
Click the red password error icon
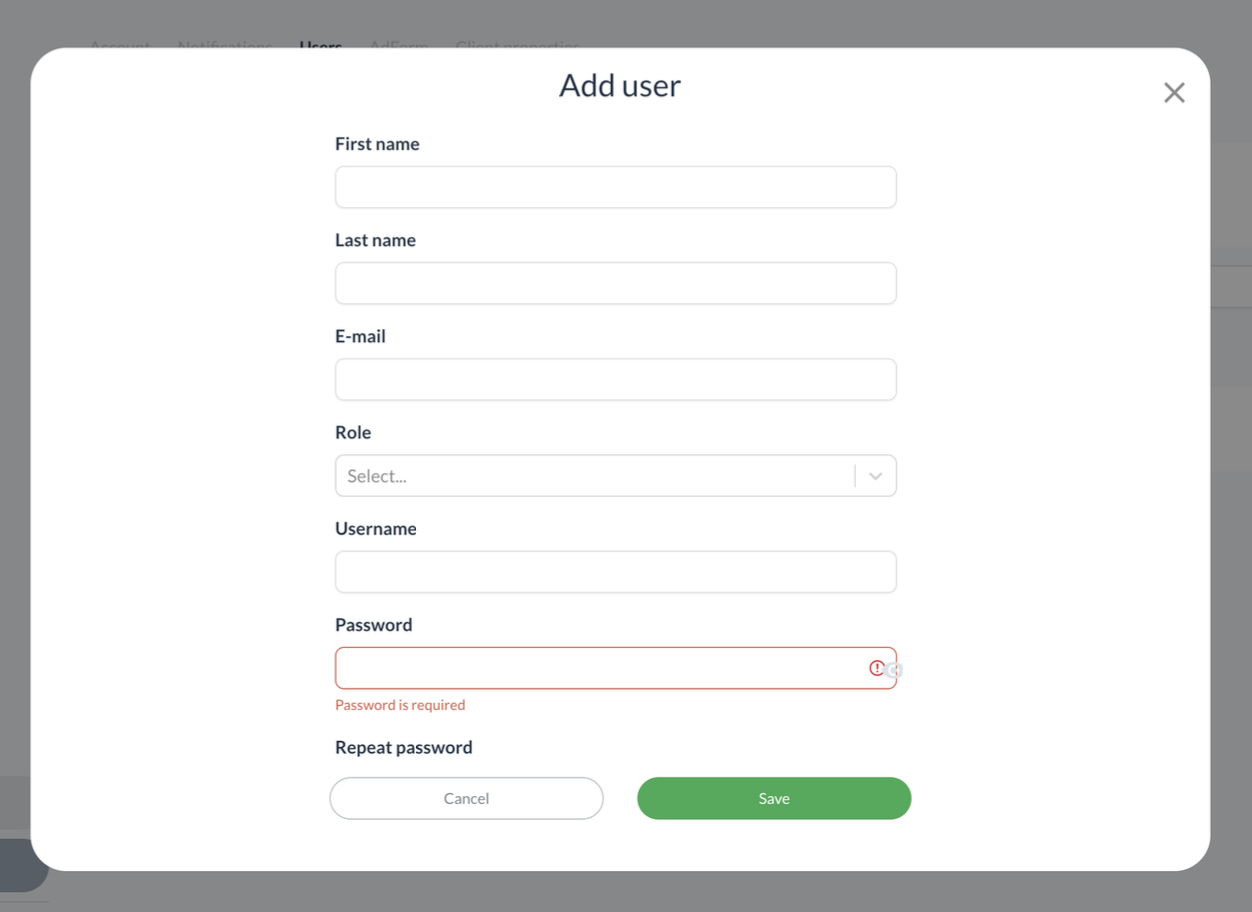[x=876, y=668]
